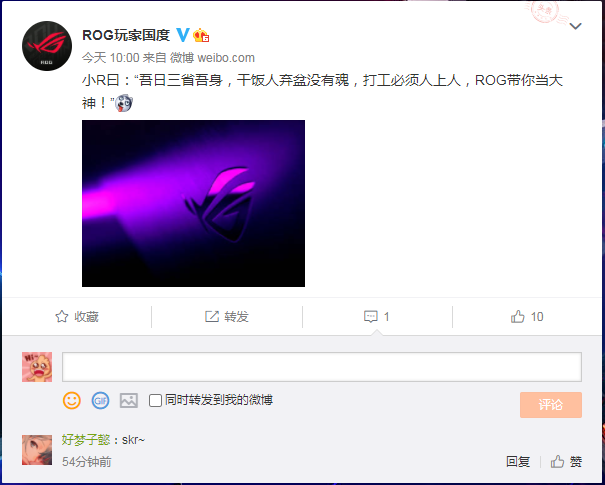Open the ROG avatar profile picture
605x485 pixels.
[x=47, y=46]
